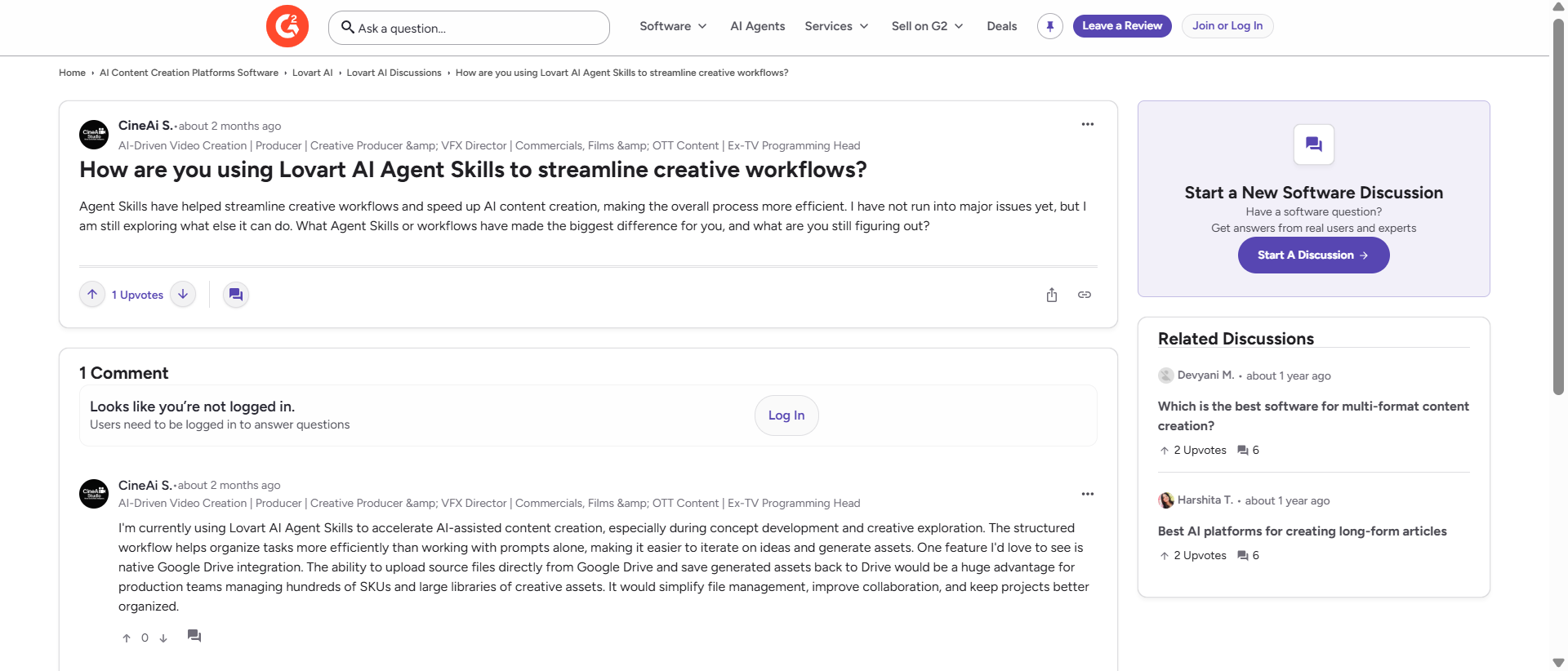Click the Start A Discussion button
Screen dimensions: 1568x671
pyautogui.click(x=1314, y=256)
